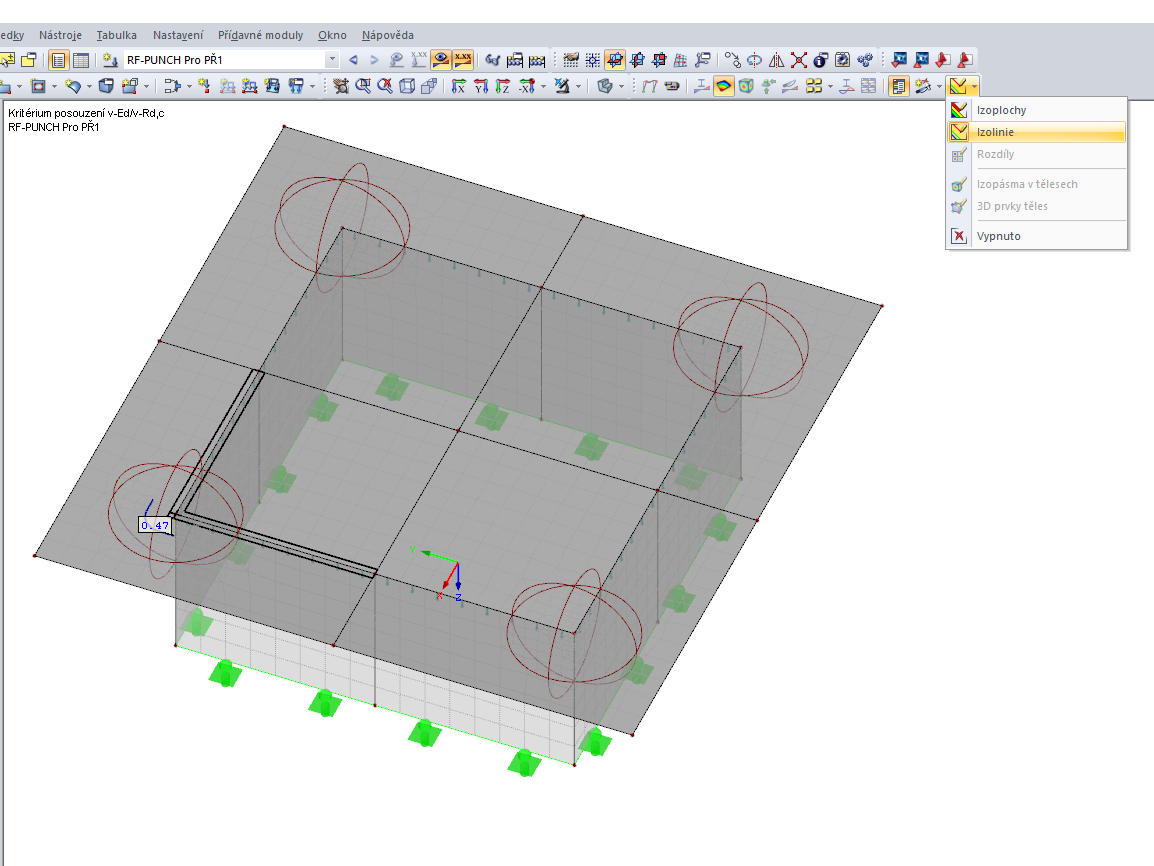Click the 0.47 result value label
The width and height of the screenshot is (1154, 866).
point(155,525)
